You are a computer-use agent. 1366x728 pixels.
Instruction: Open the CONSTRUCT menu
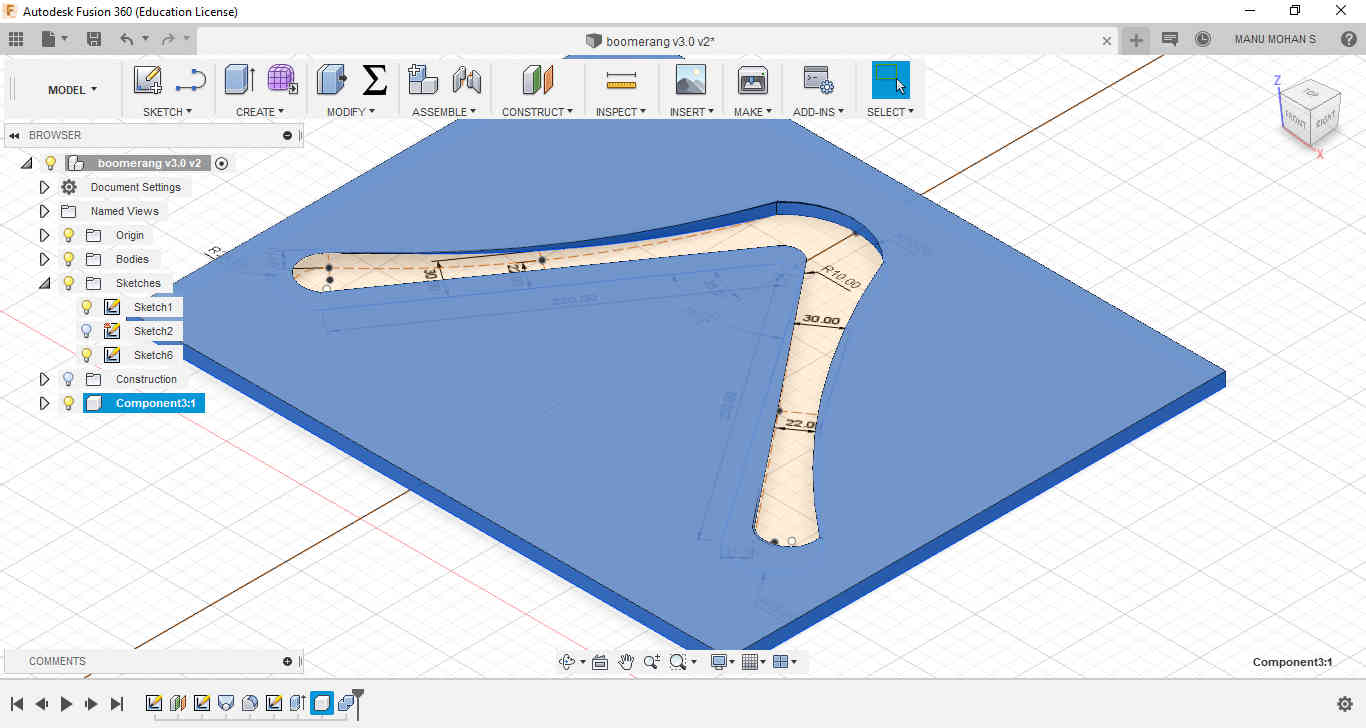pos(538,112)
